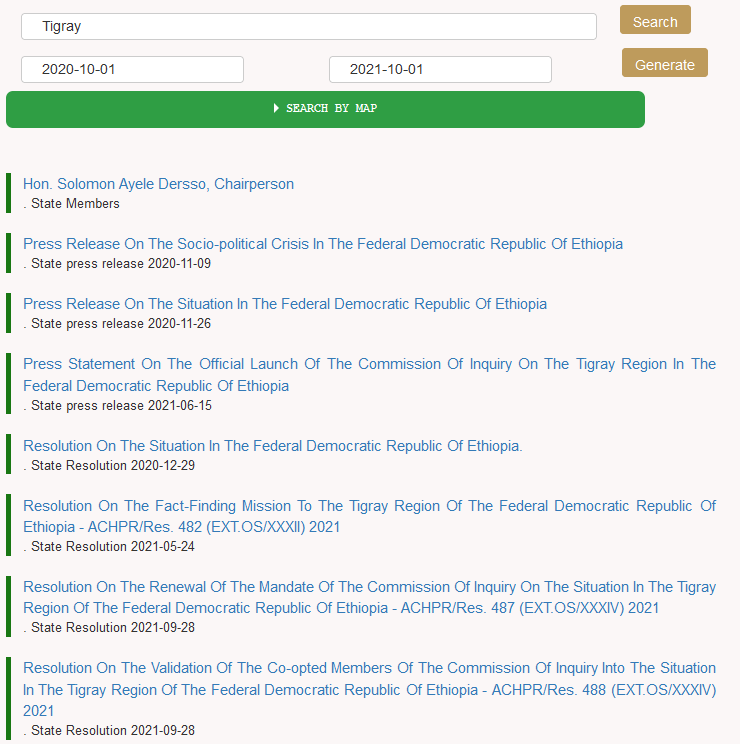Open Resolution On Validation Of Co-opted Members Res. 488
Screen dimensions: 740x744
click(x=370, y=689)
